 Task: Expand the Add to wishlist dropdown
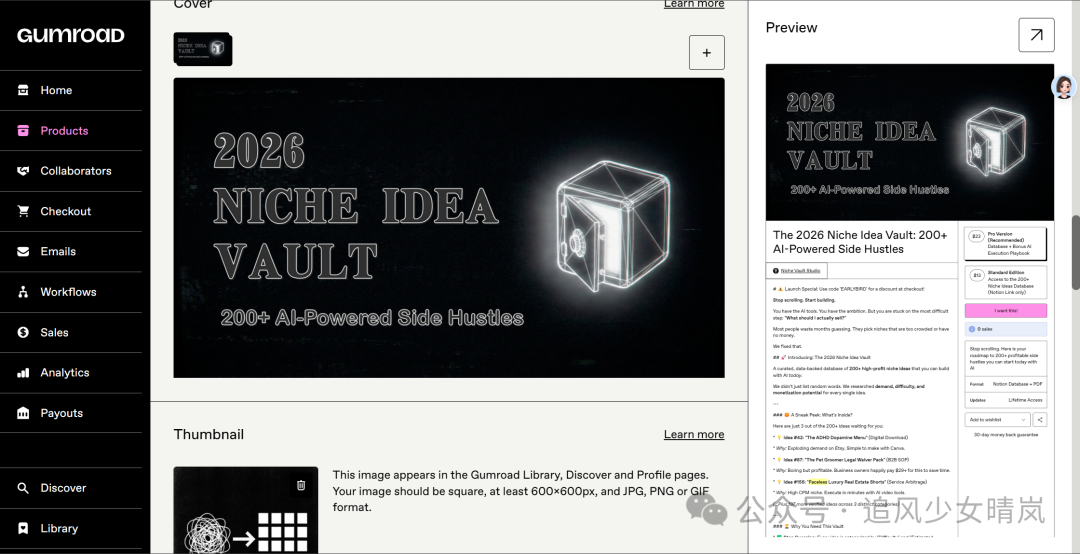coord(997,419)
